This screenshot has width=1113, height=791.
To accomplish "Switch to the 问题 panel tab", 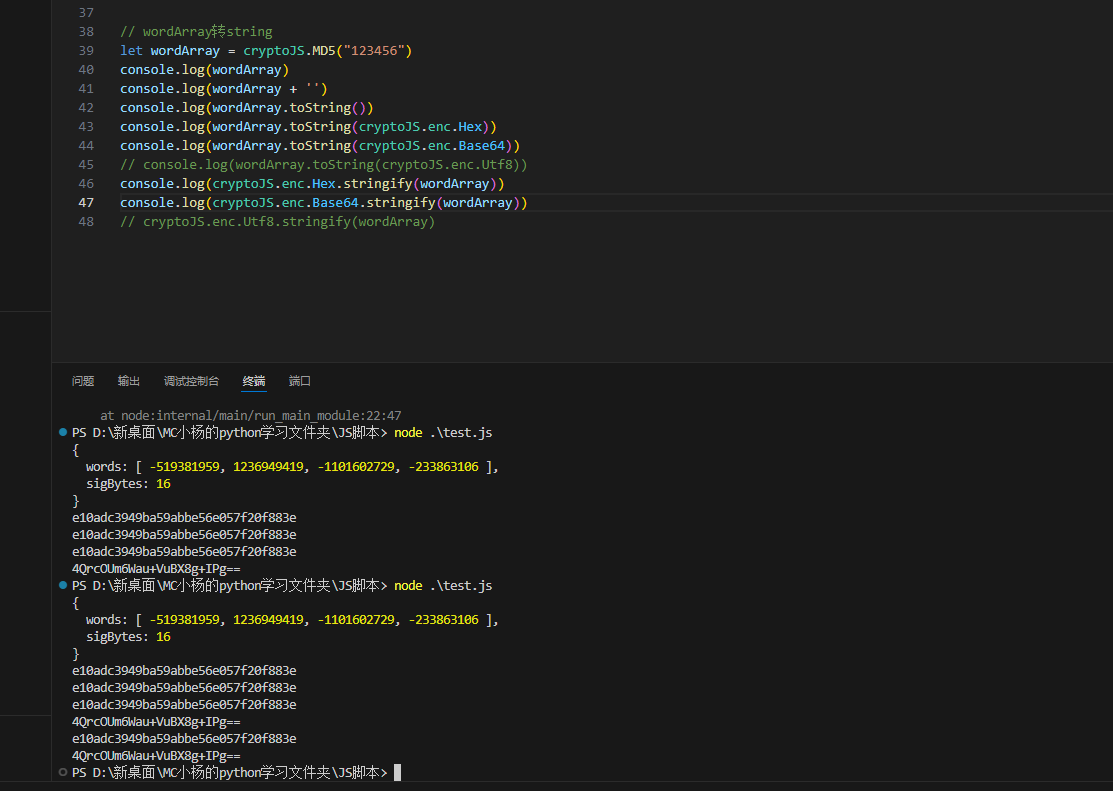I will click(83, 381).
